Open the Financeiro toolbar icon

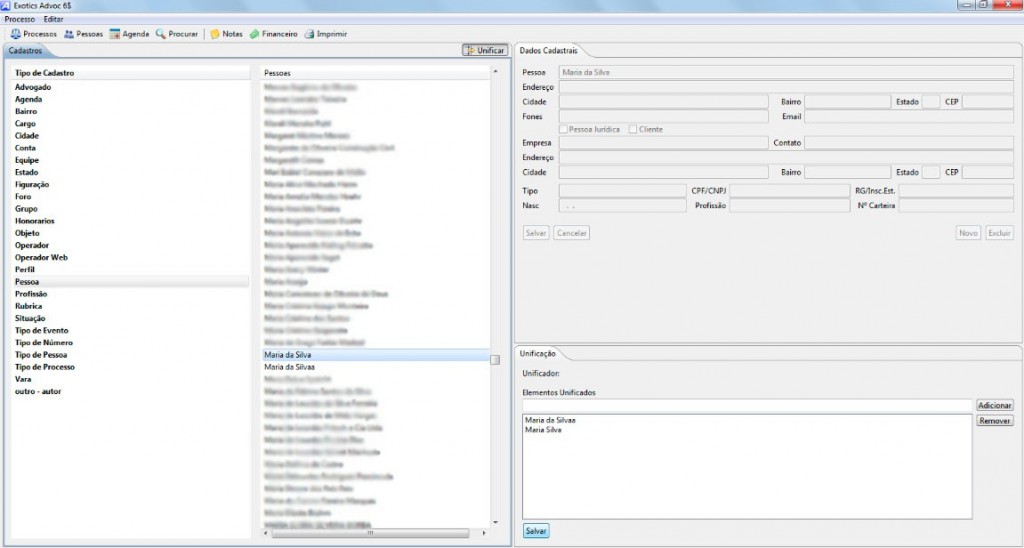[255, 34]
